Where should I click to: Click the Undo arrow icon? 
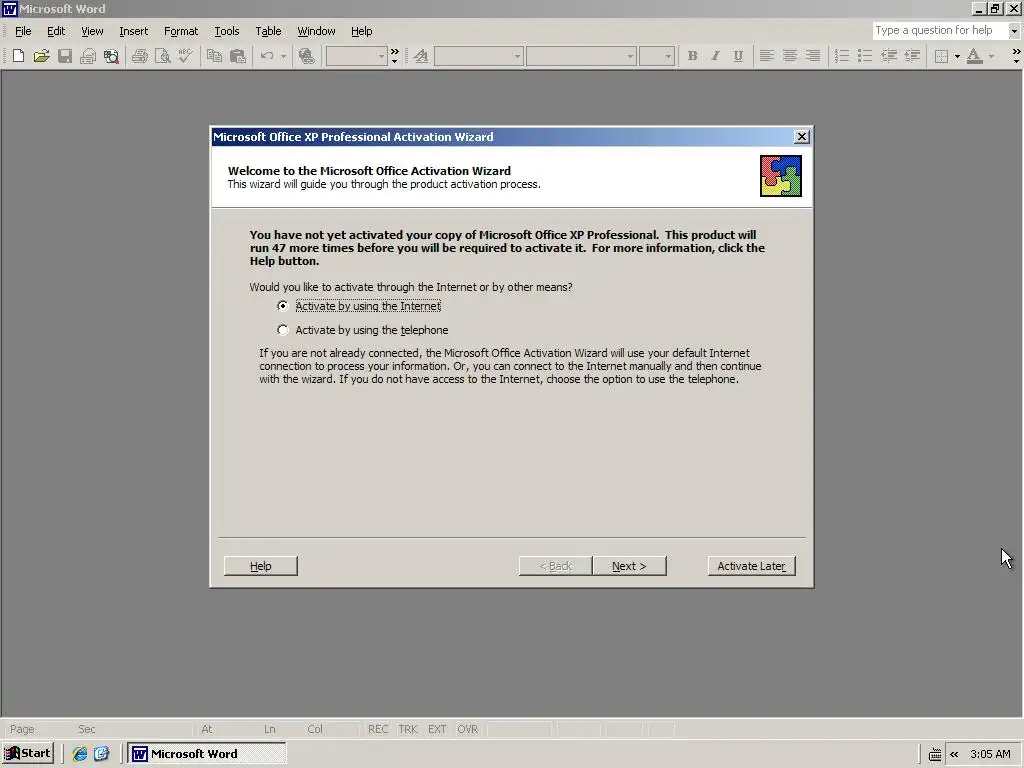tap(266, 56)
